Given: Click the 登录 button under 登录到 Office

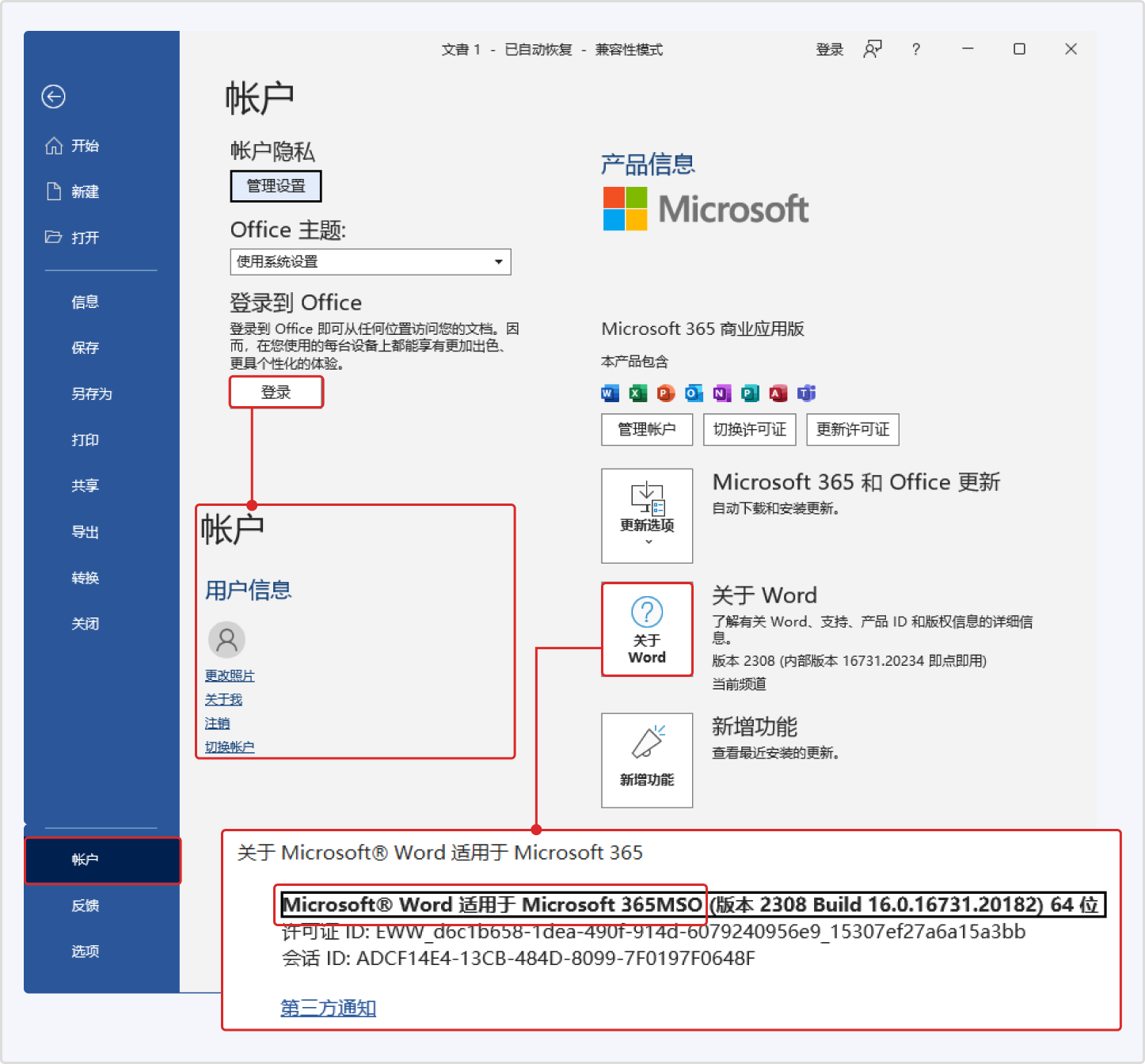Looking at the screenshot, I should point(276,392).
